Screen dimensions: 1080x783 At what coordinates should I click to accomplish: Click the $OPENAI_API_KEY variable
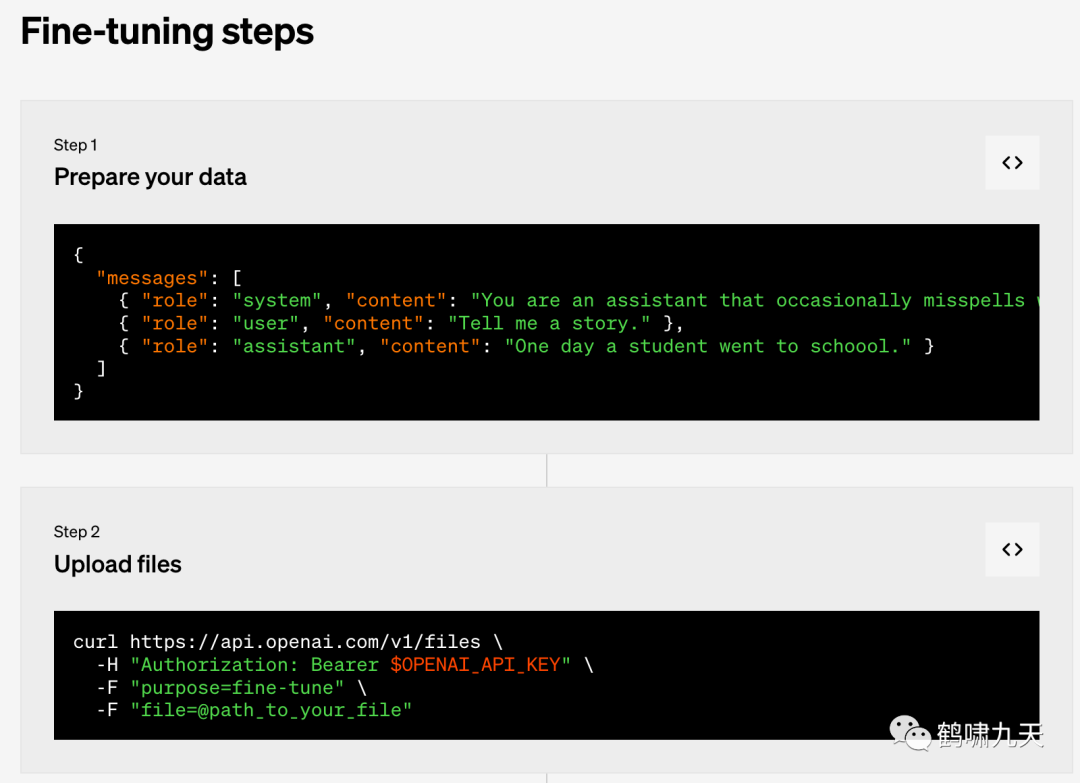click(x=475, y=665)
